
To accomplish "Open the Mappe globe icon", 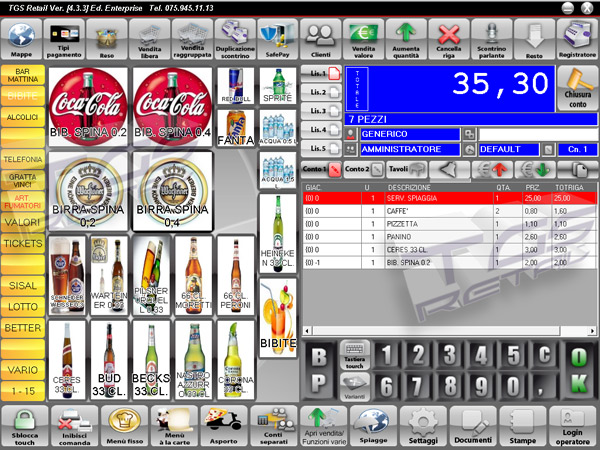I will (x=21, y=39).
